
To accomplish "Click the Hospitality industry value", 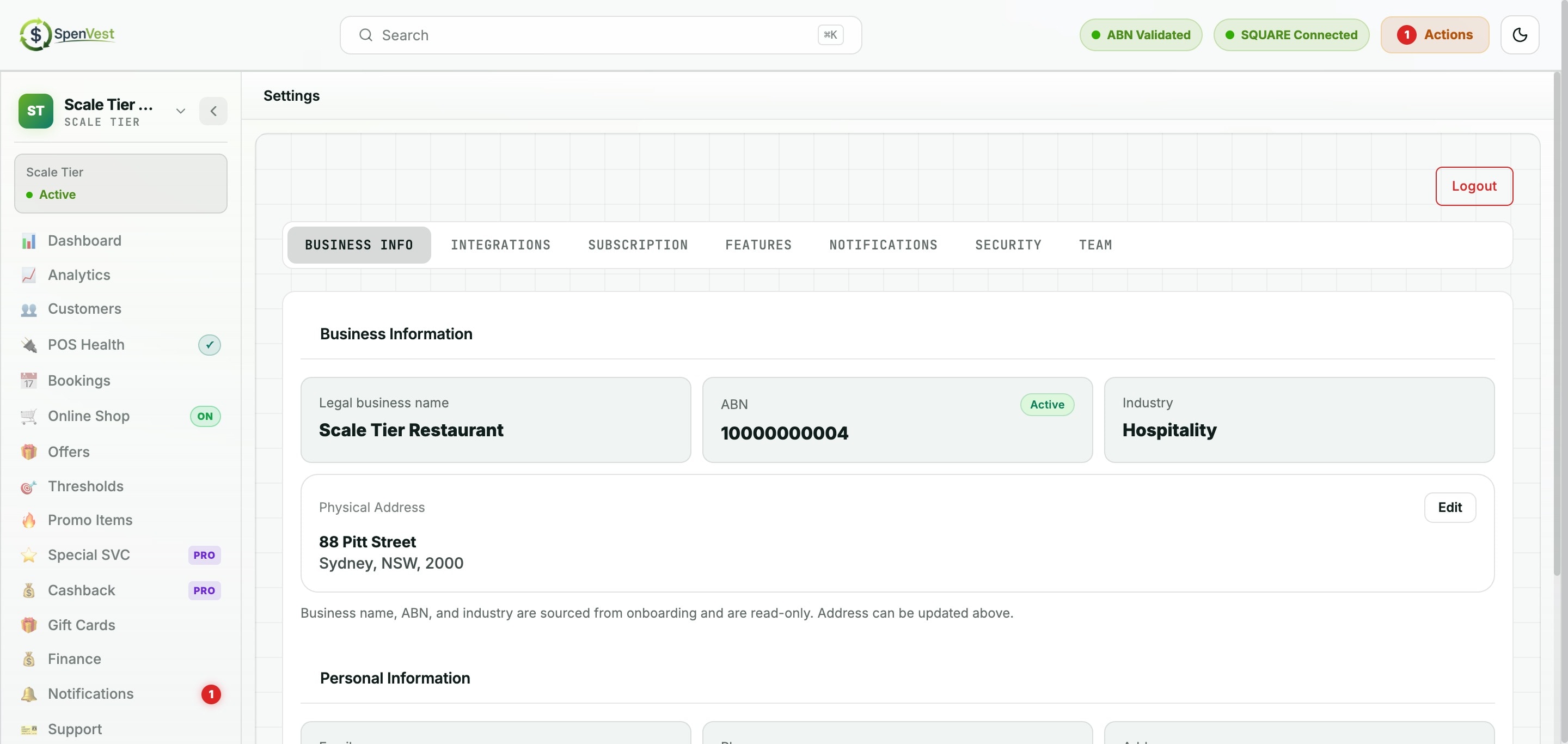I will pos(1169,430).
